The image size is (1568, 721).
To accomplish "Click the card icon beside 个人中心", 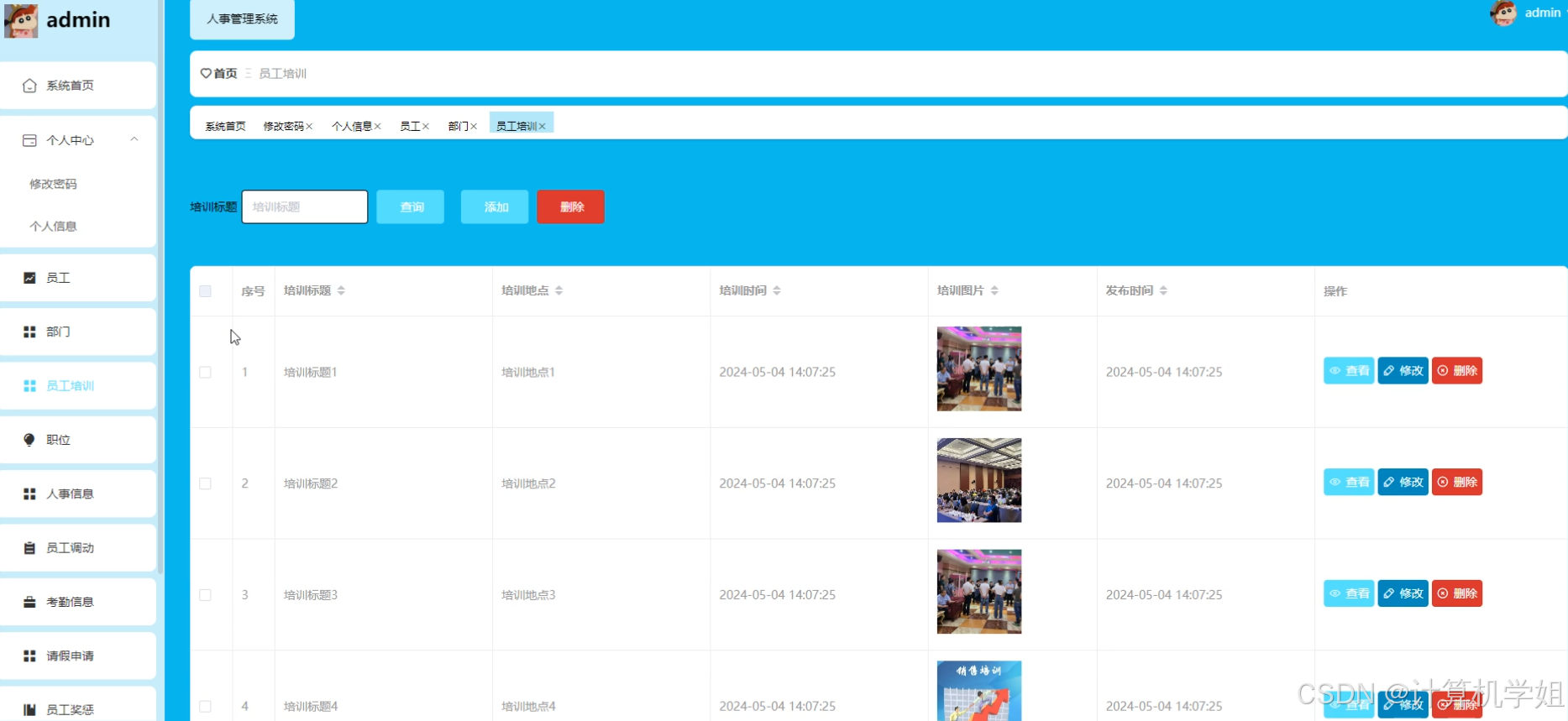I will [x=29, y=140].
